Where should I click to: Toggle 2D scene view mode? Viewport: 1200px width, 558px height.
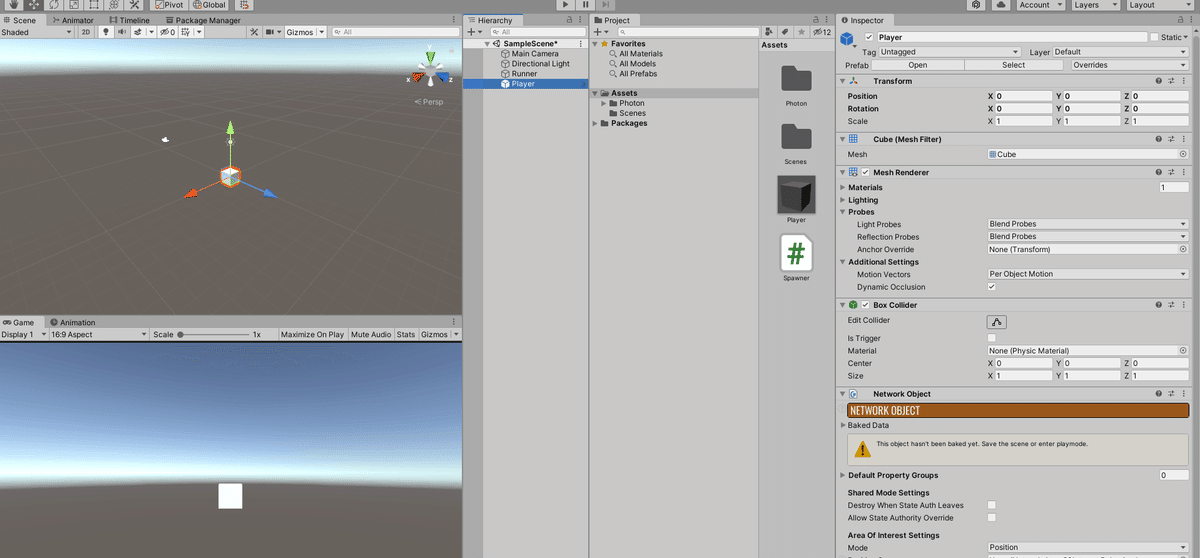[x=86, y=32]
